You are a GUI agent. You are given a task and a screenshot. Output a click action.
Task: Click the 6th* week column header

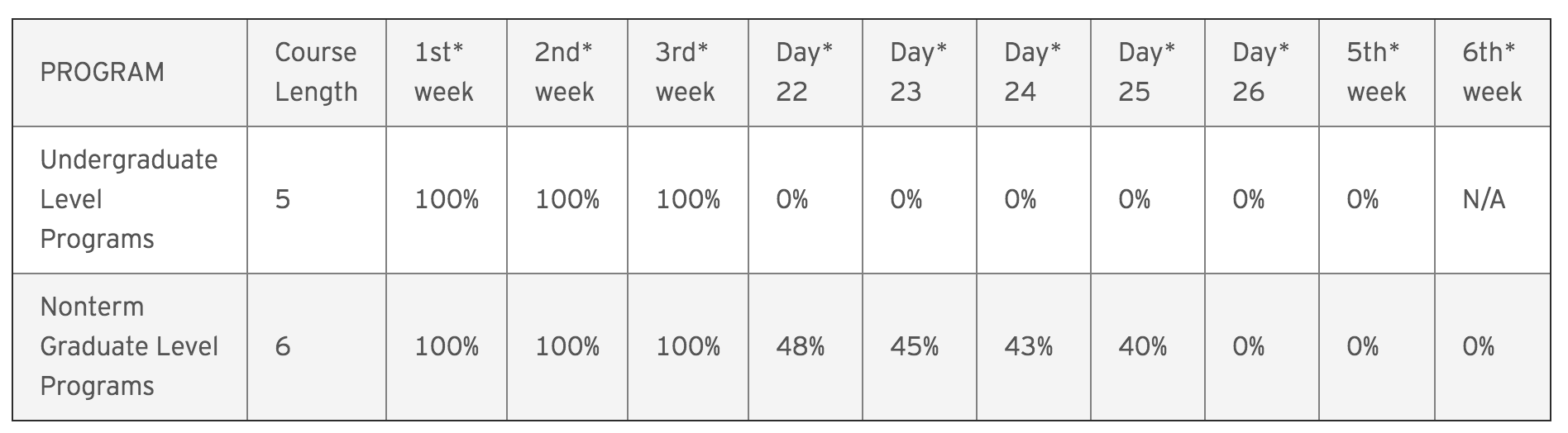pos(1493,73)
